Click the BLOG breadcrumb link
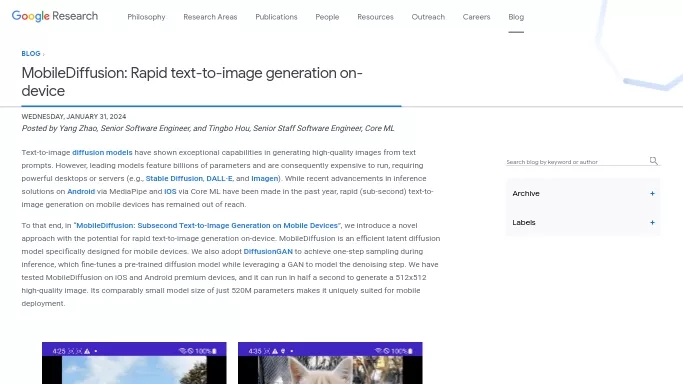The width and height of the screenshot is (683, 384). point(31,54)
